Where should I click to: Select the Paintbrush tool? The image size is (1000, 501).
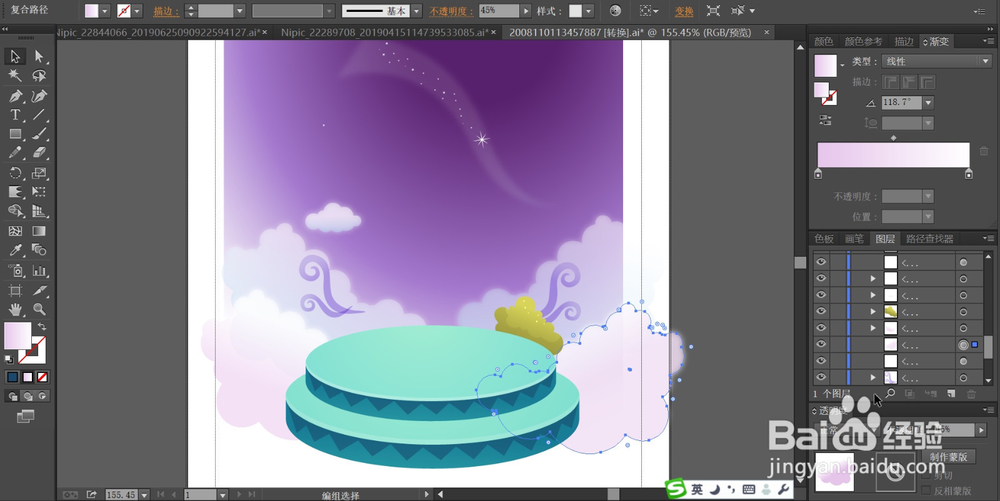[x=39, y=134]
